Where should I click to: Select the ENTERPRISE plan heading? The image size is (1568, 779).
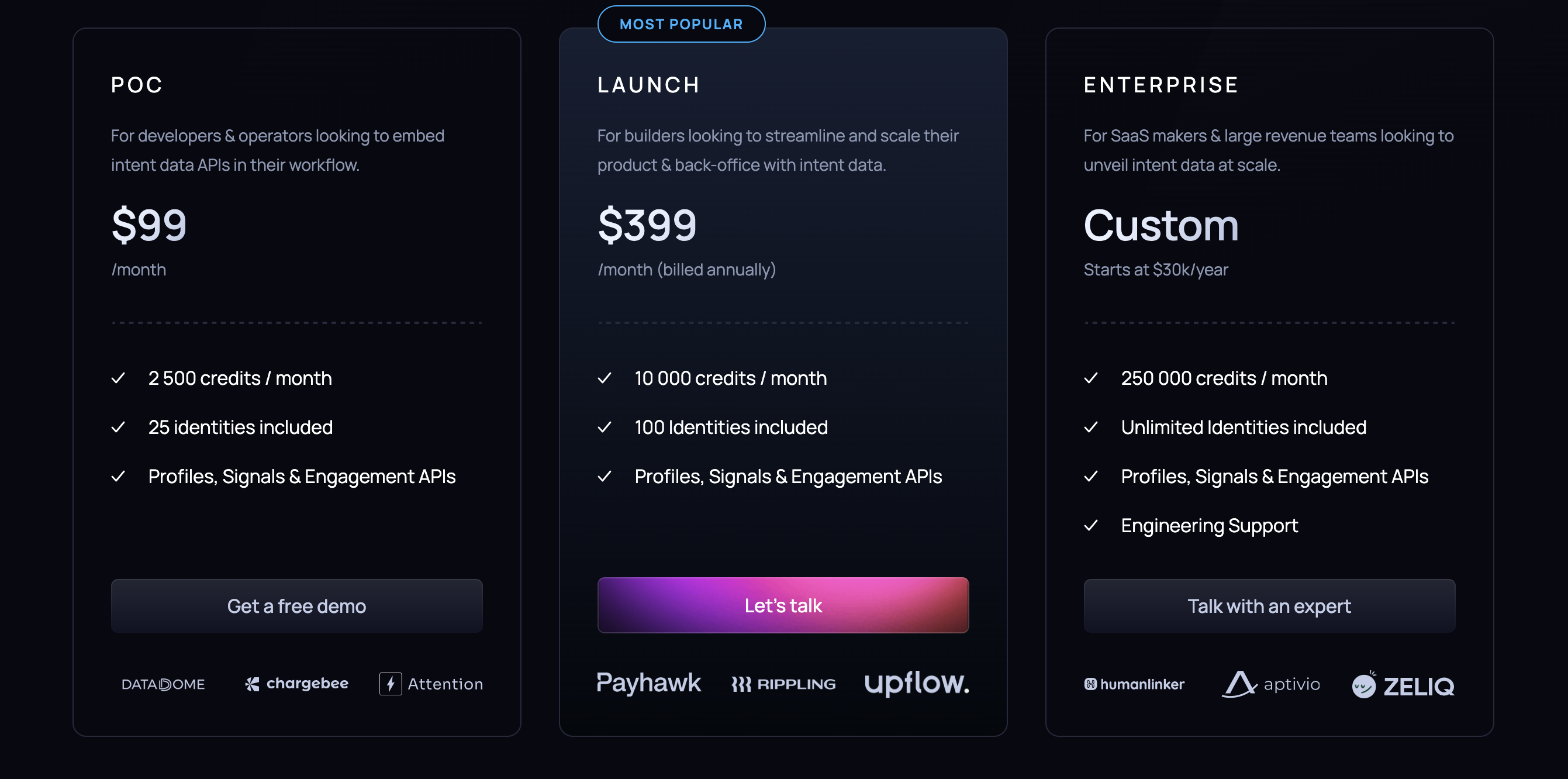coord(1162,85)
